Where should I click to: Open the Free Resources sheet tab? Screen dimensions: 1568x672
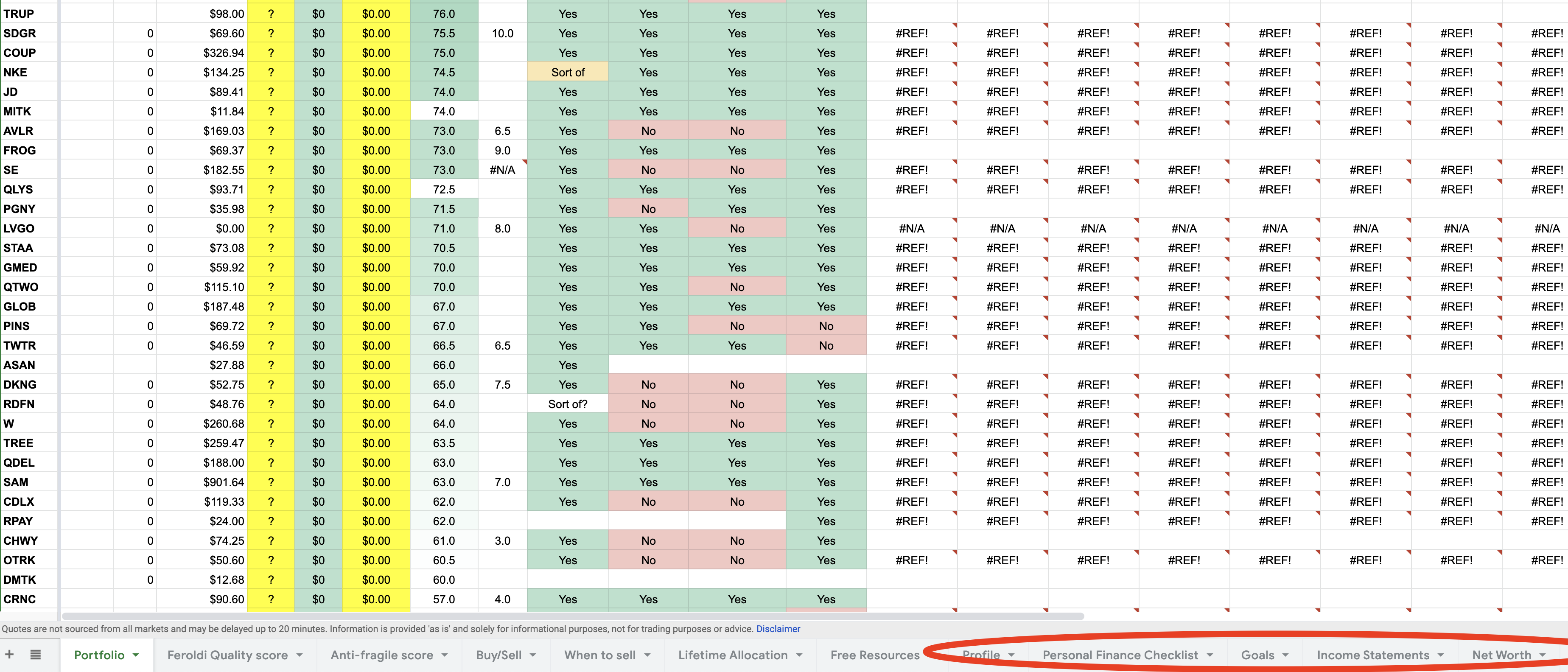click(x=875, y=655)
